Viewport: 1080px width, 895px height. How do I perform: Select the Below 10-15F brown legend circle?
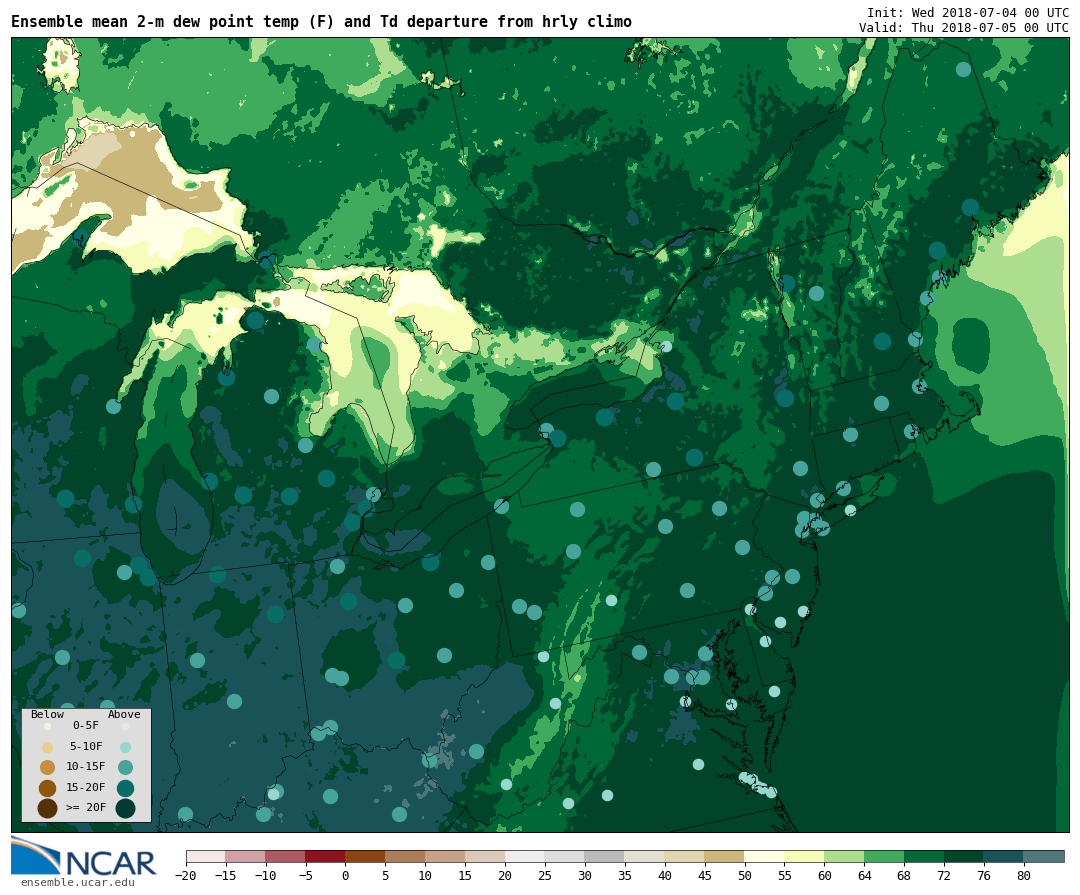tap(47, 767)
